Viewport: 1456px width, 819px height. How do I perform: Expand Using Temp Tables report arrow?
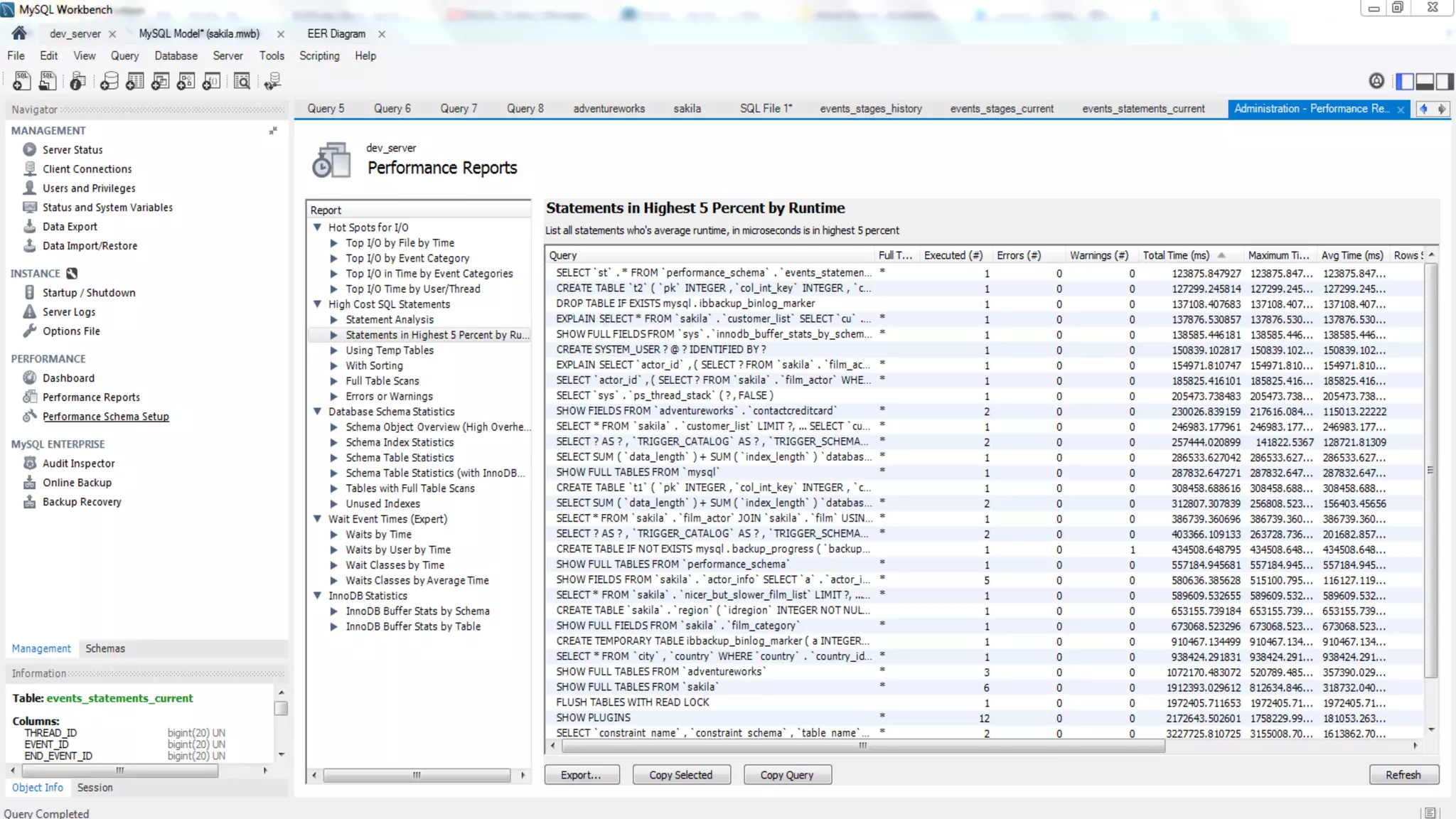(x=333, y=350)
